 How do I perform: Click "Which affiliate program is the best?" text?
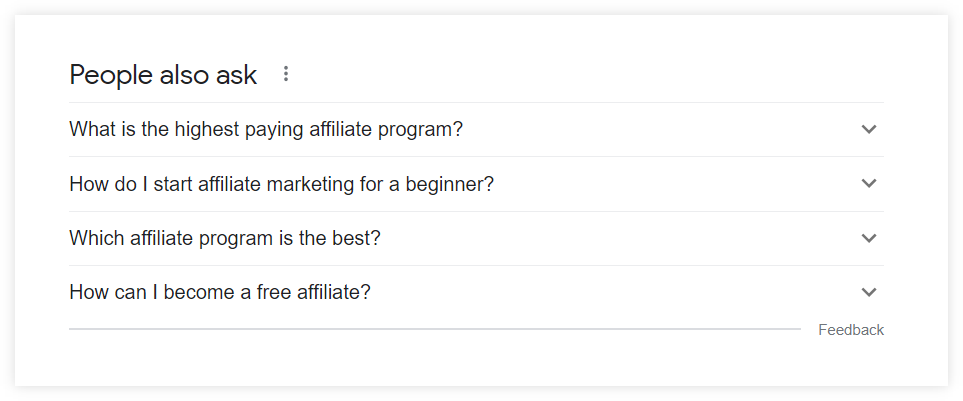point(225,238)
